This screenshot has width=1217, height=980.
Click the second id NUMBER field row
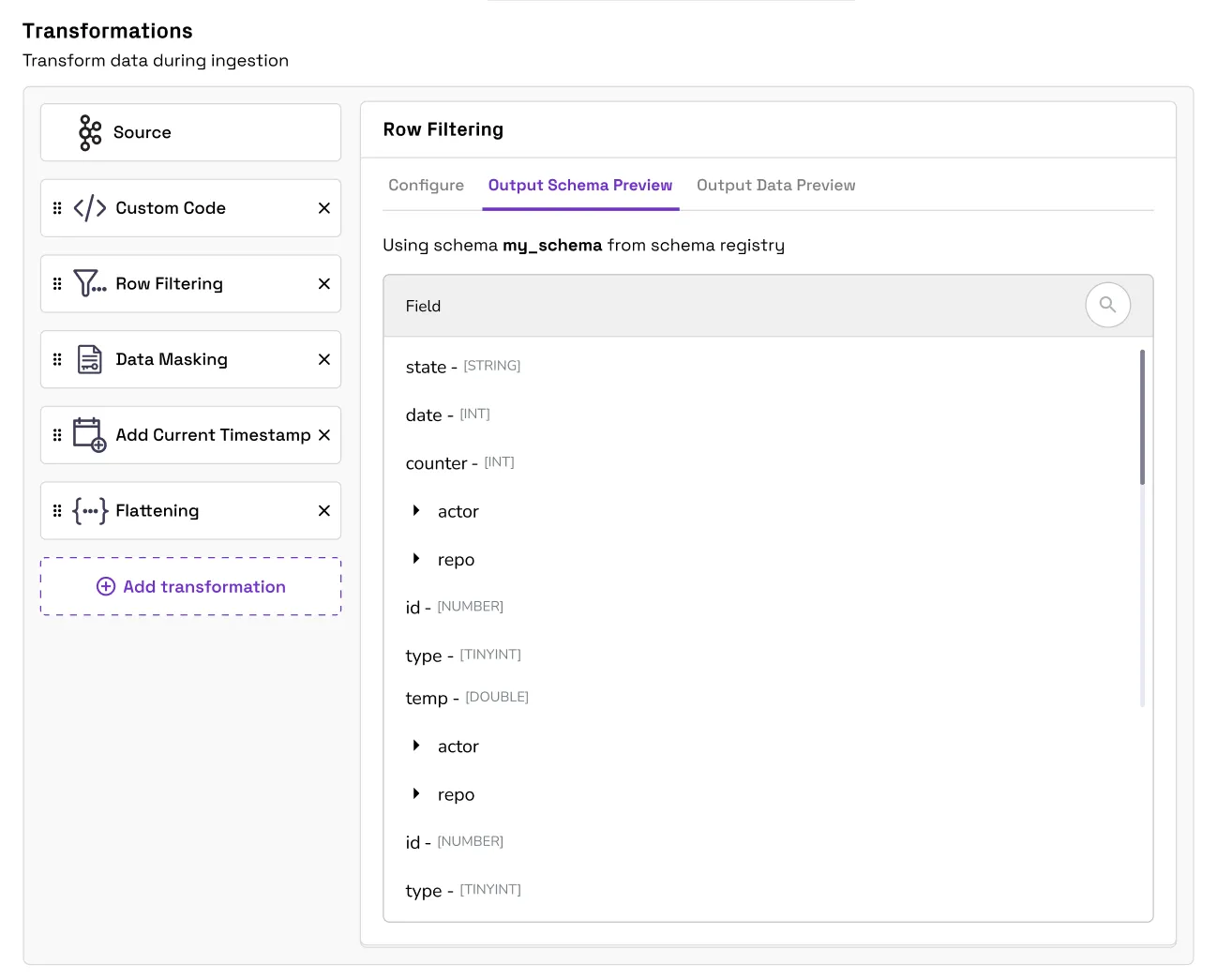click(x=455, y=842)
